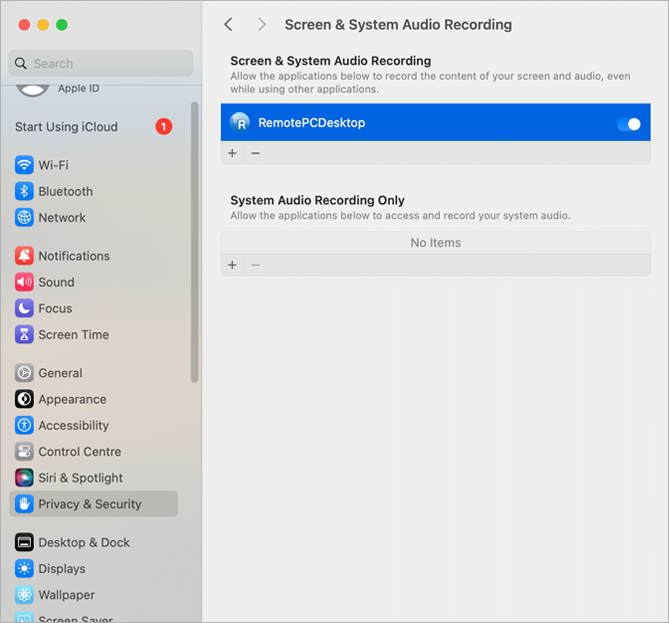Open Privacy & Security in sidebar

click(x=90, y=504)
